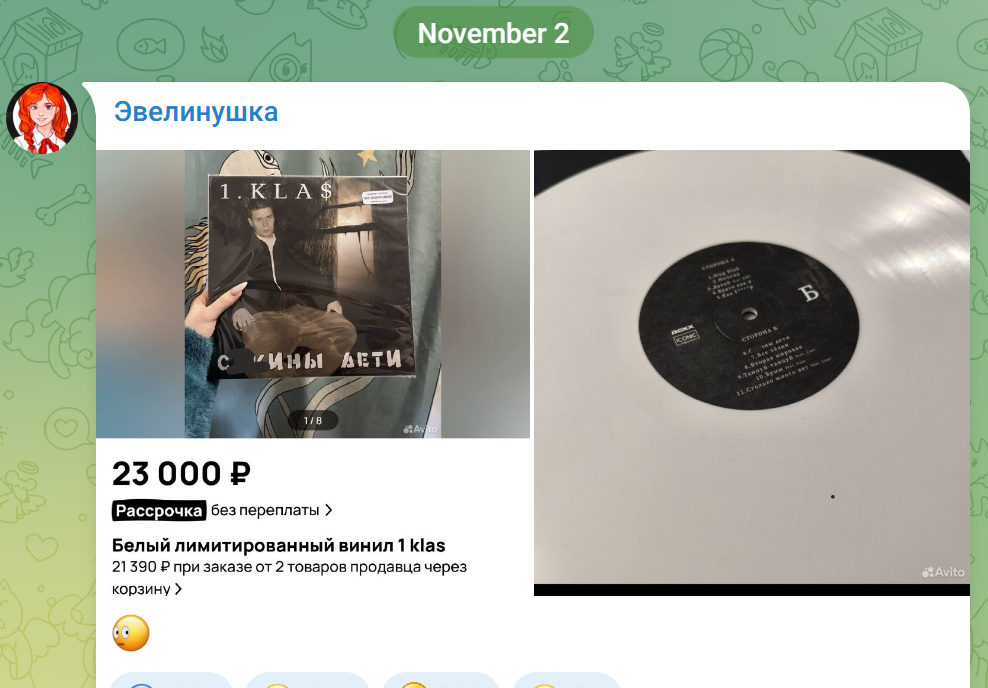Click the blue emoji reaction pill
Screen dimensions: 988x688
pyautogui.click(x=170, y=680)
